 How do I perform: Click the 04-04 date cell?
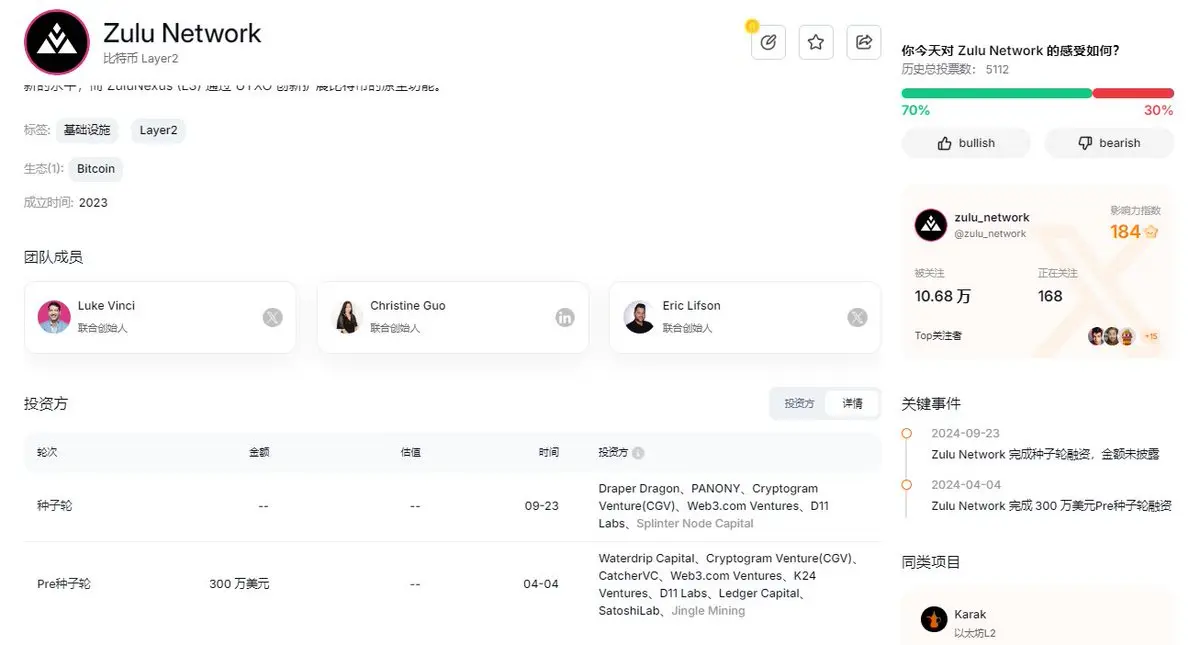click(x=541, y=583)
